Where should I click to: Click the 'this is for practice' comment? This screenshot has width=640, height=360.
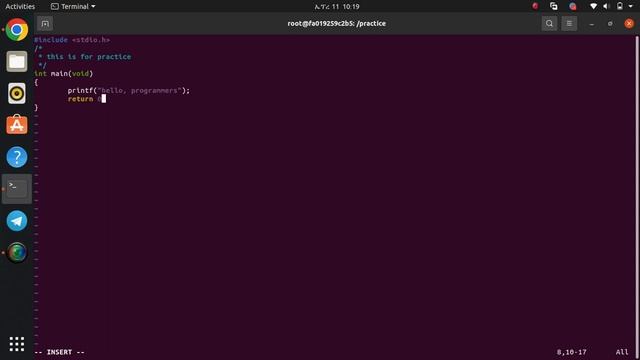(x=89, y=57)
